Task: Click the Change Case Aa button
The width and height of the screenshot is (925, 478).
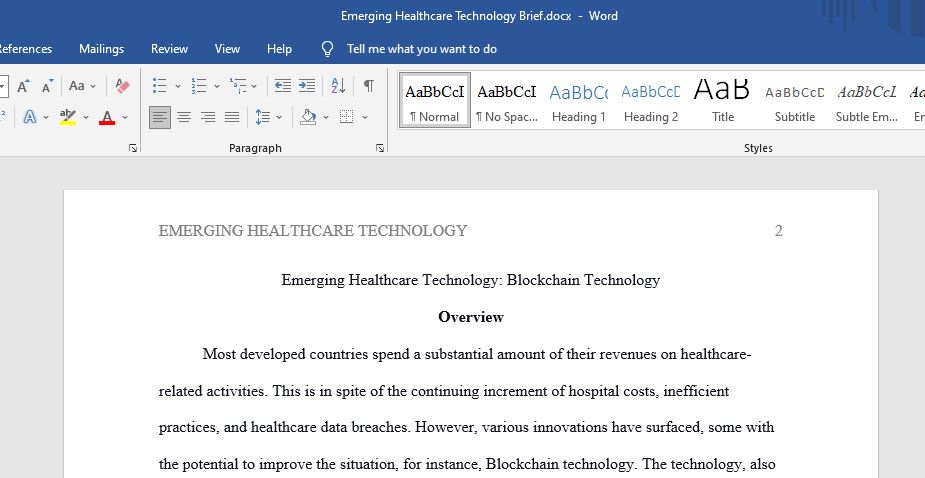Action: (x=77, y=86)
